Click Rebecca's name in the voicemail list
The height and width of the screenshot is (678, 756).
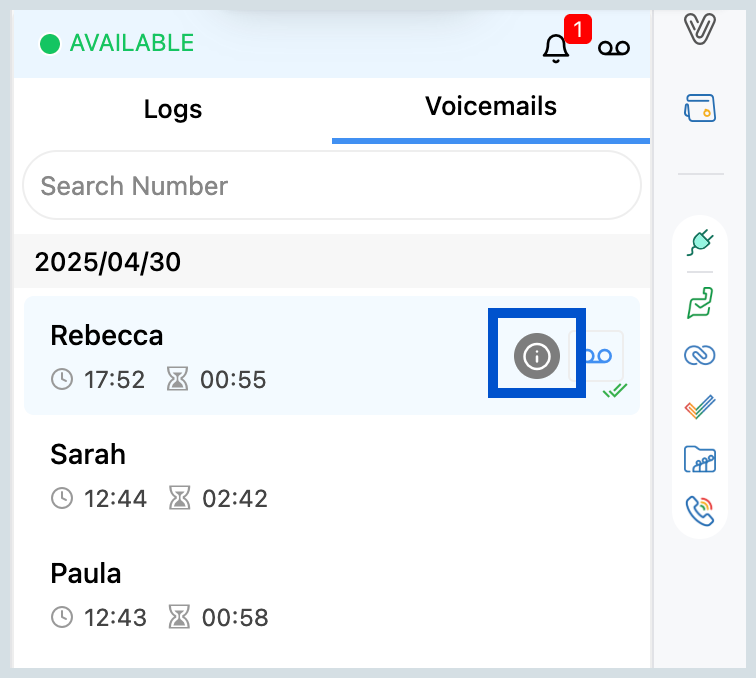[x=107, y=335]
